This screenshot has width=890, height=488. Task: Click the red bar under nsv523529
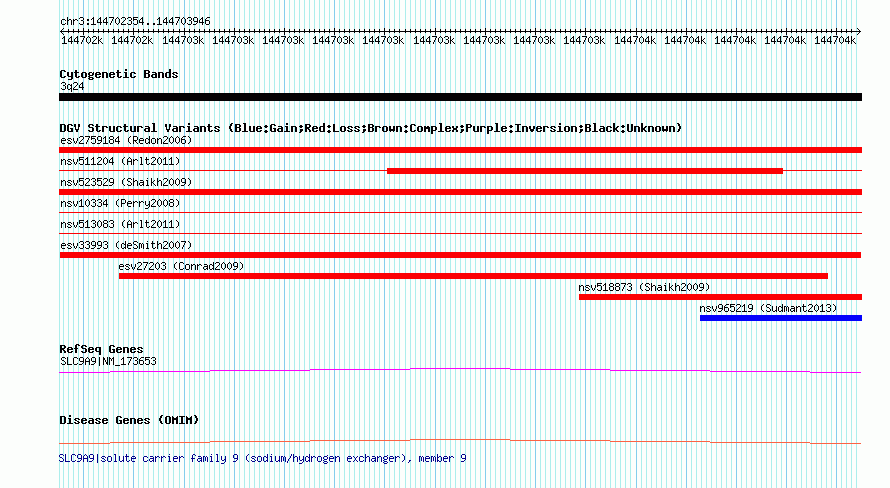point(460,192)
